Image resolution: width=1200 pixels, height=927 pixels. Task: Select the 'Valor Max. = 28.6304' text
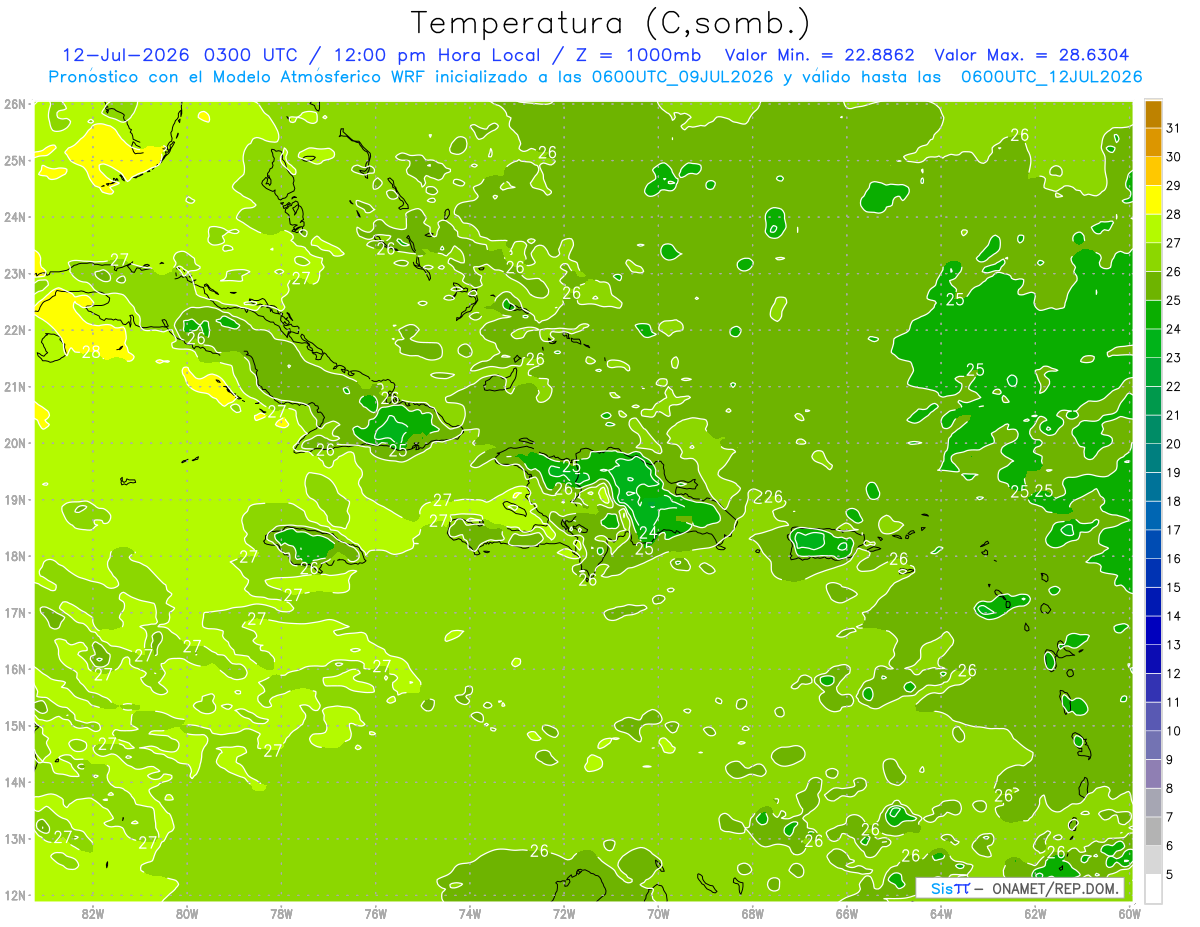pos(1032,55)
